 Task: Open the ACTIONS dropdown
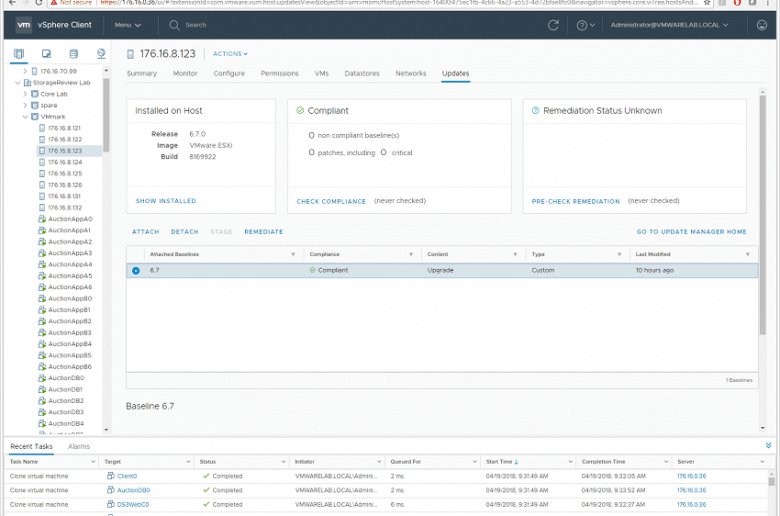point(230,54)
